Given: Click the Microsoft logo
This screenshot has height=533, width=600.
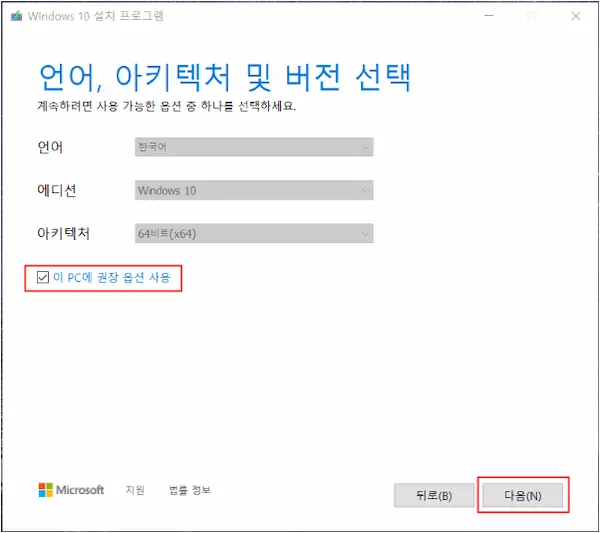Looking at the screenshot, I should (x=71, y=490).
